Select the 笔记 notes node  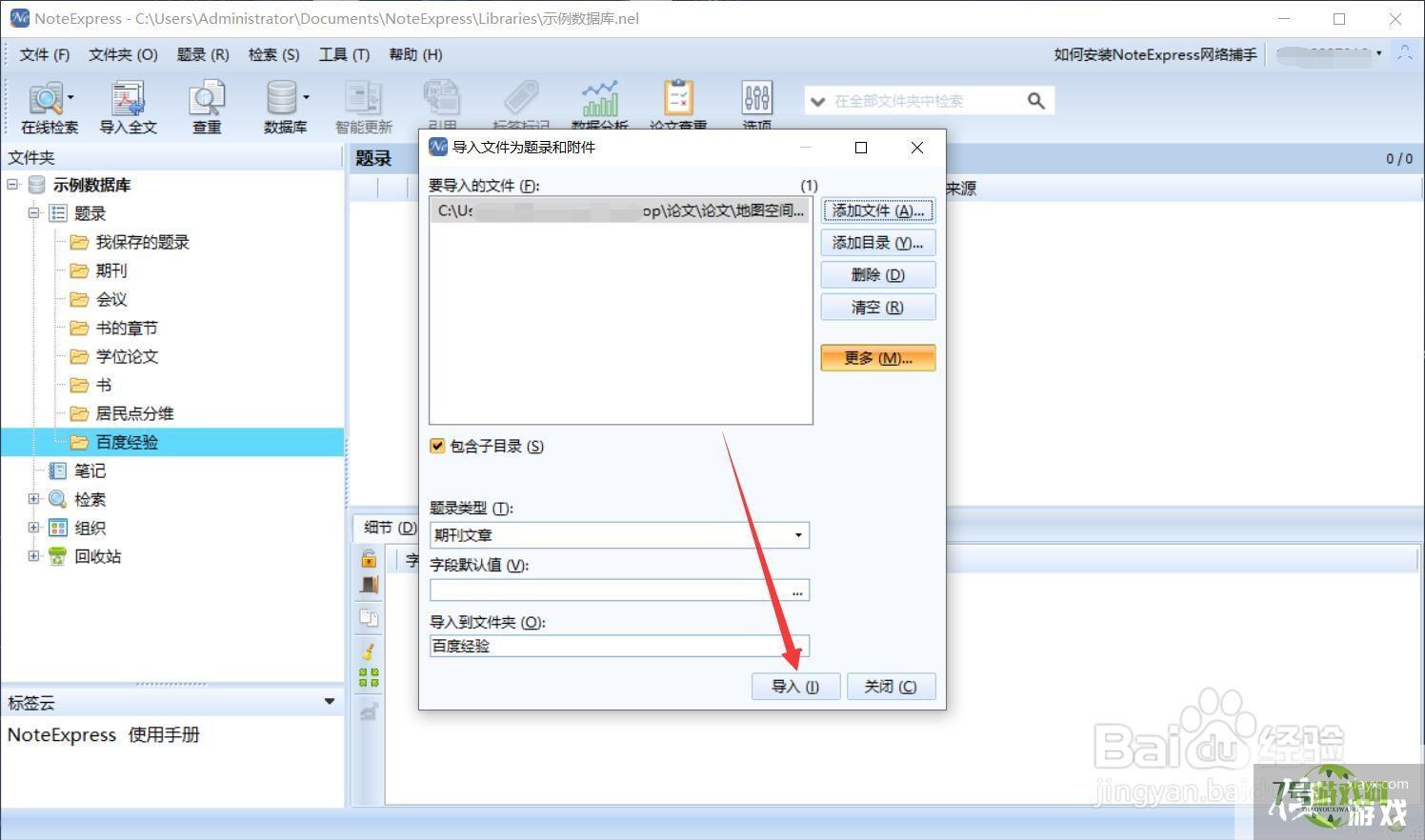90,470
